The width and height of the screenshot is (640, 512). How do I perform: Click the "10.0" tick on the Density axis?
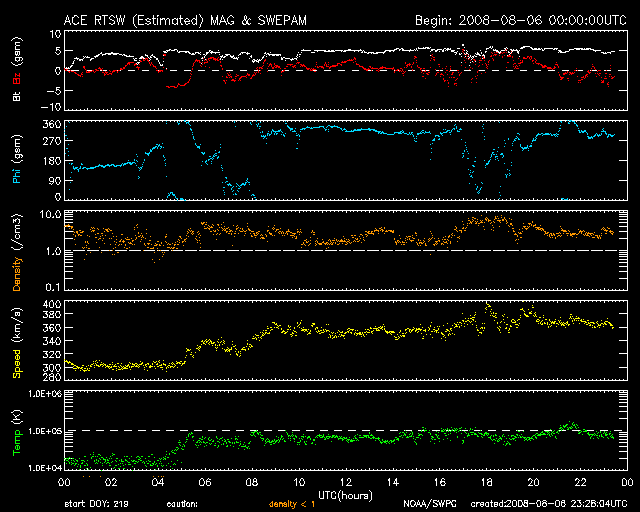(x=53, y=215)
